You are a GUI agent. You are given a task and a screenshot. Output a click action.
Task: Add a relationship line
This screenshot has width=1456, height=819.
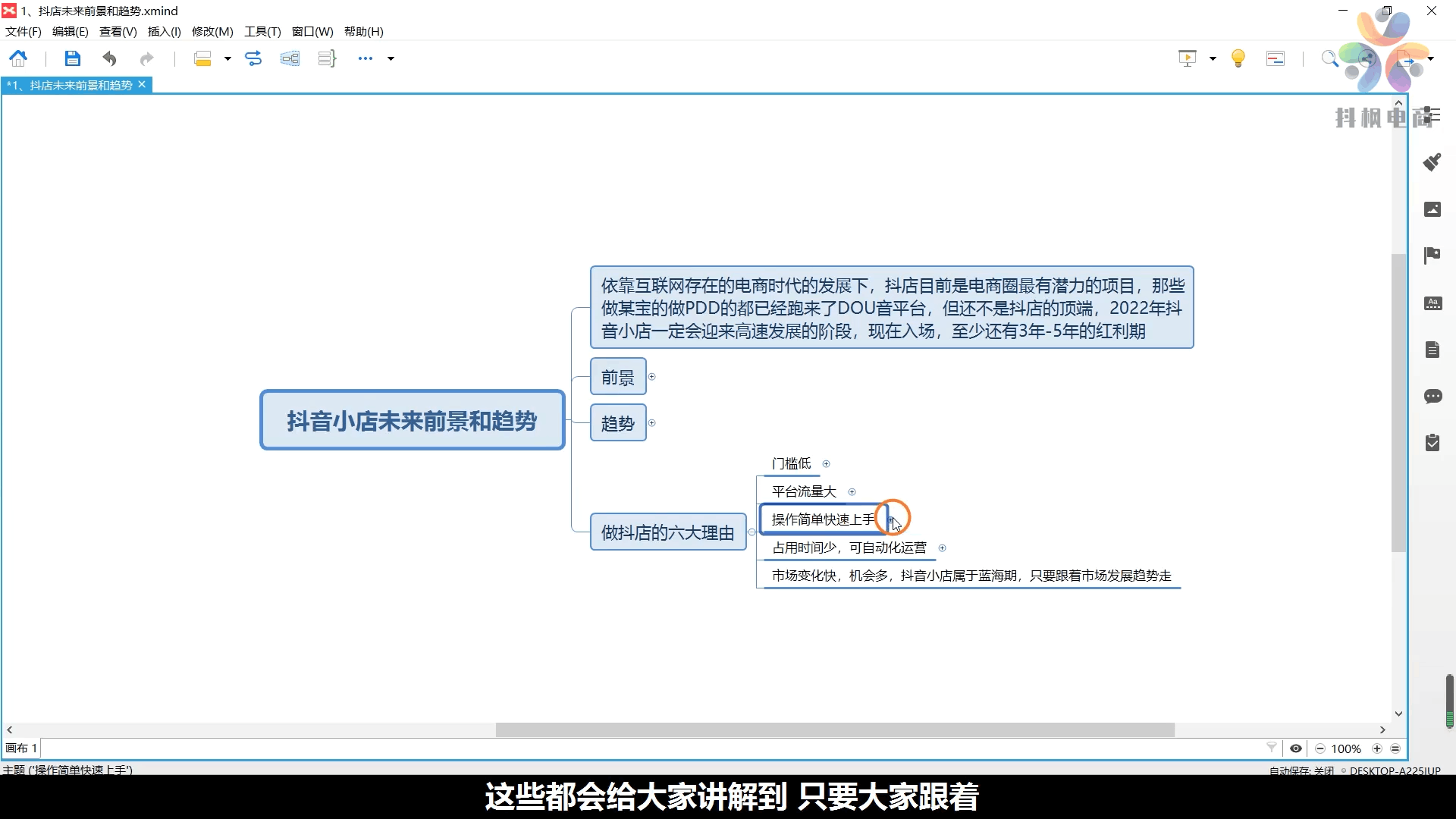tap(253, 58)
